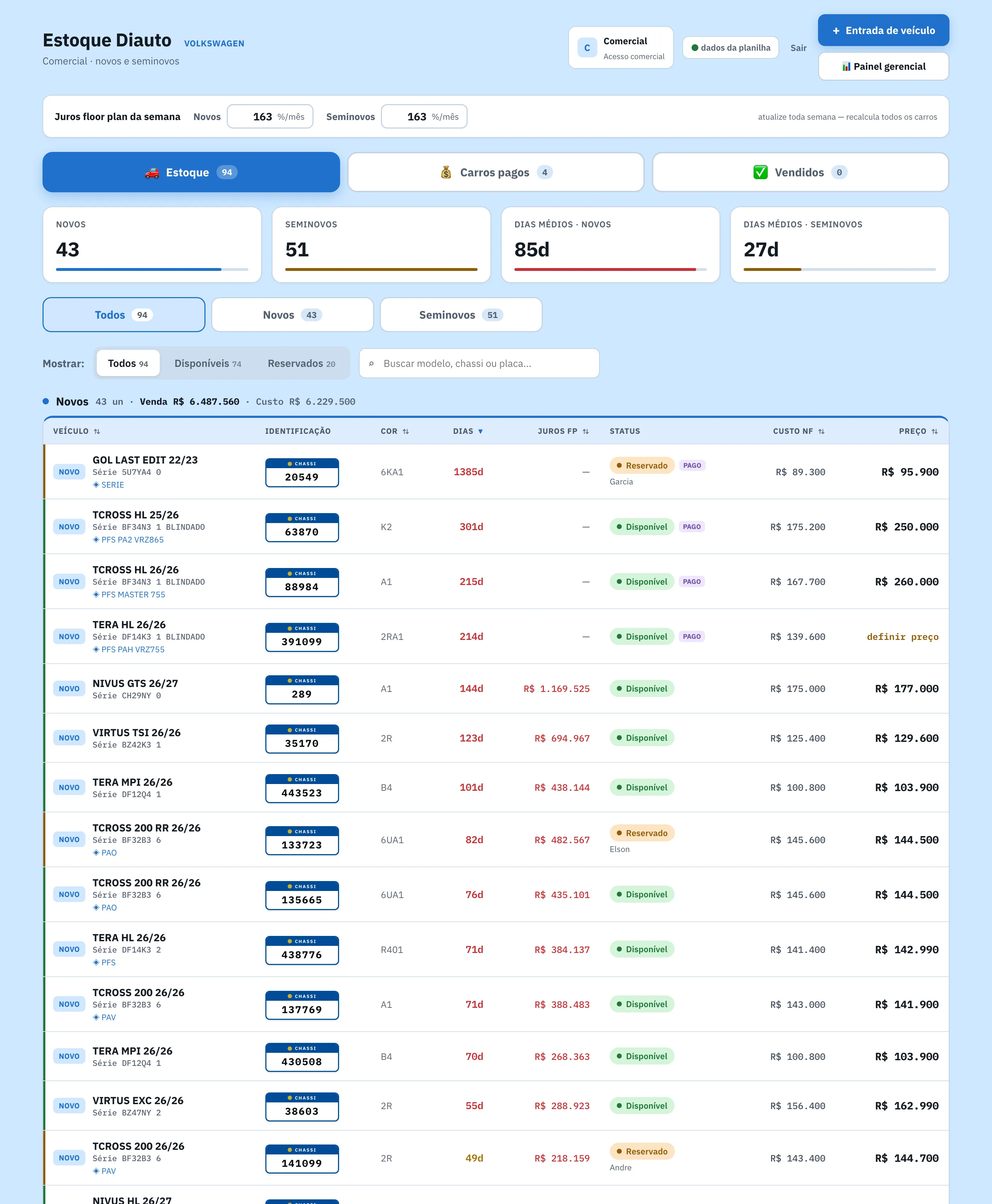Screen dimensions: 992x1204
Task: Click the blue "C" avatar in the Comercial chip
Action: [587, 48]
